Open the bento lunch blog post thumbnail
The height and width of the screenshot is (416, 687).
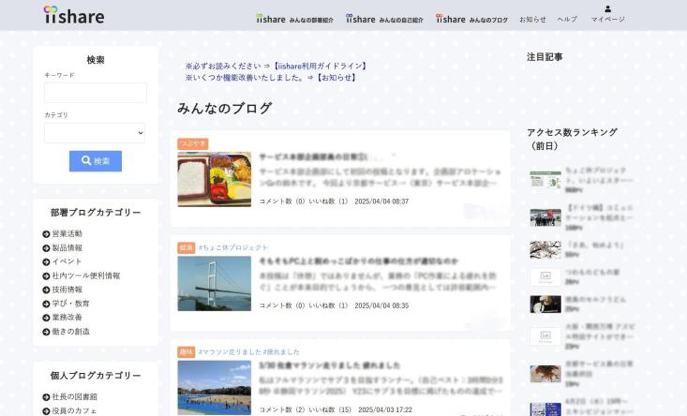click(214, 179)
